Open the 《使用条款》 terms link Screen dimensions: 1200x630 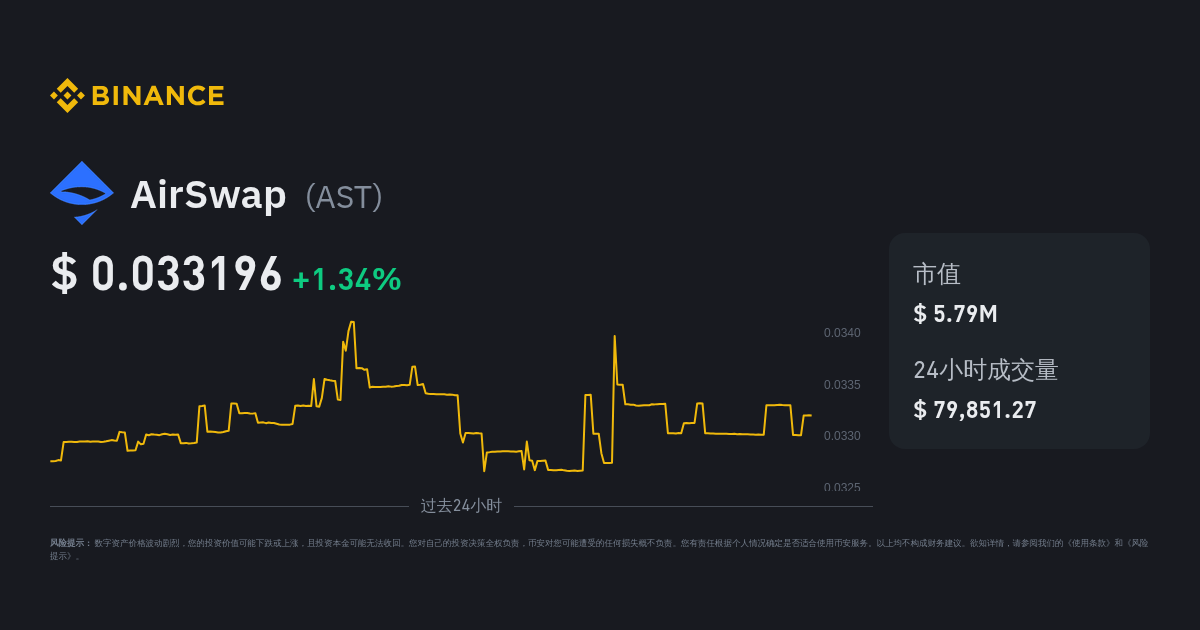[1087, 543]
